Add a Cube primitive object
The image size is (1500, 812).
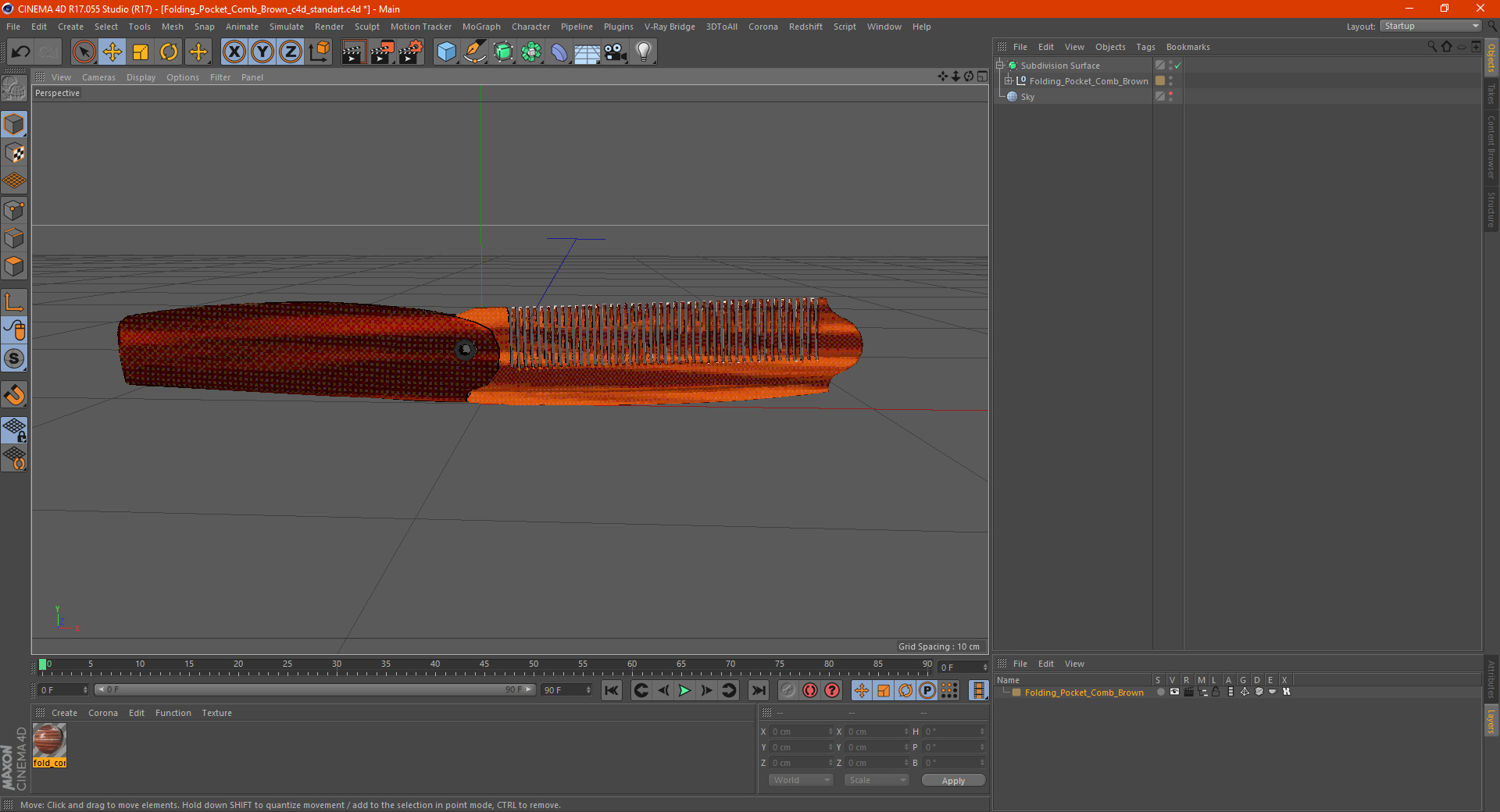[446, 52]
